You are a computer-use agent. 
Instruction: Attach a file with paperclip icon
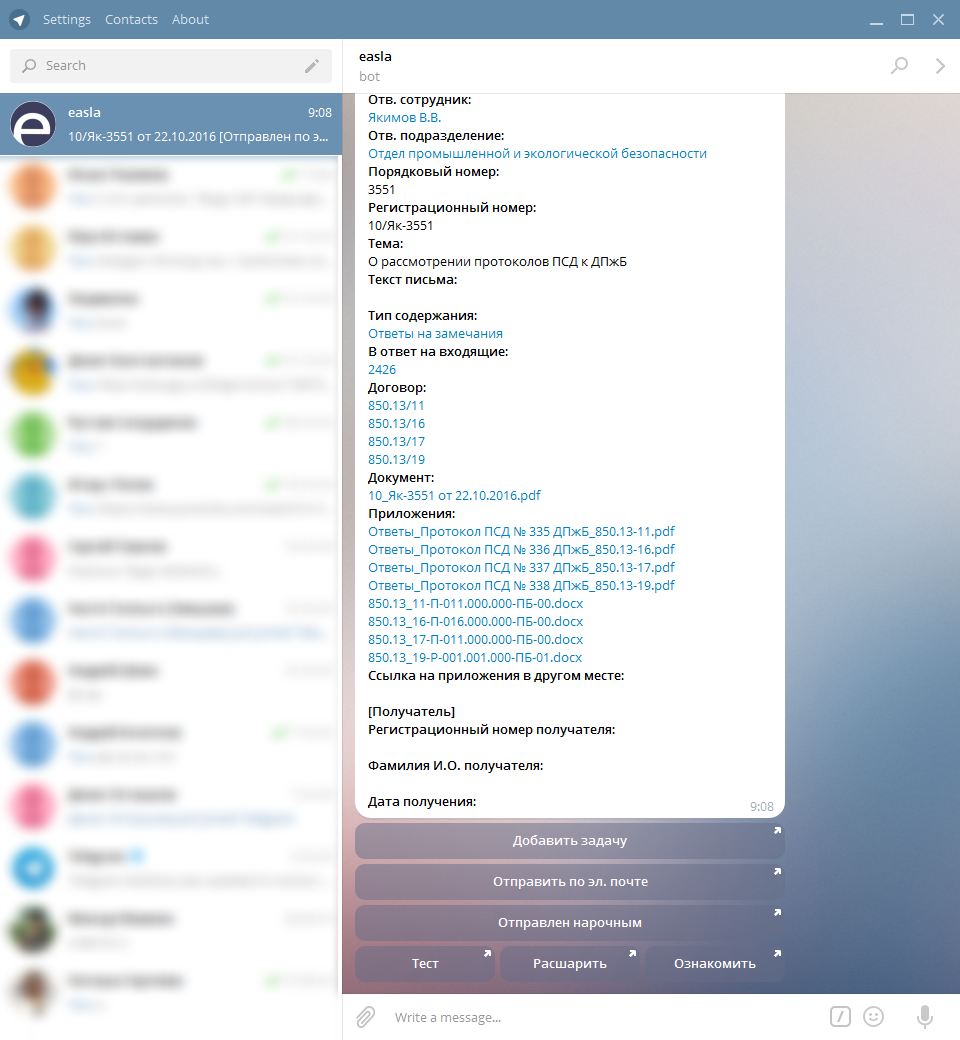click(x=366, y=1017)
